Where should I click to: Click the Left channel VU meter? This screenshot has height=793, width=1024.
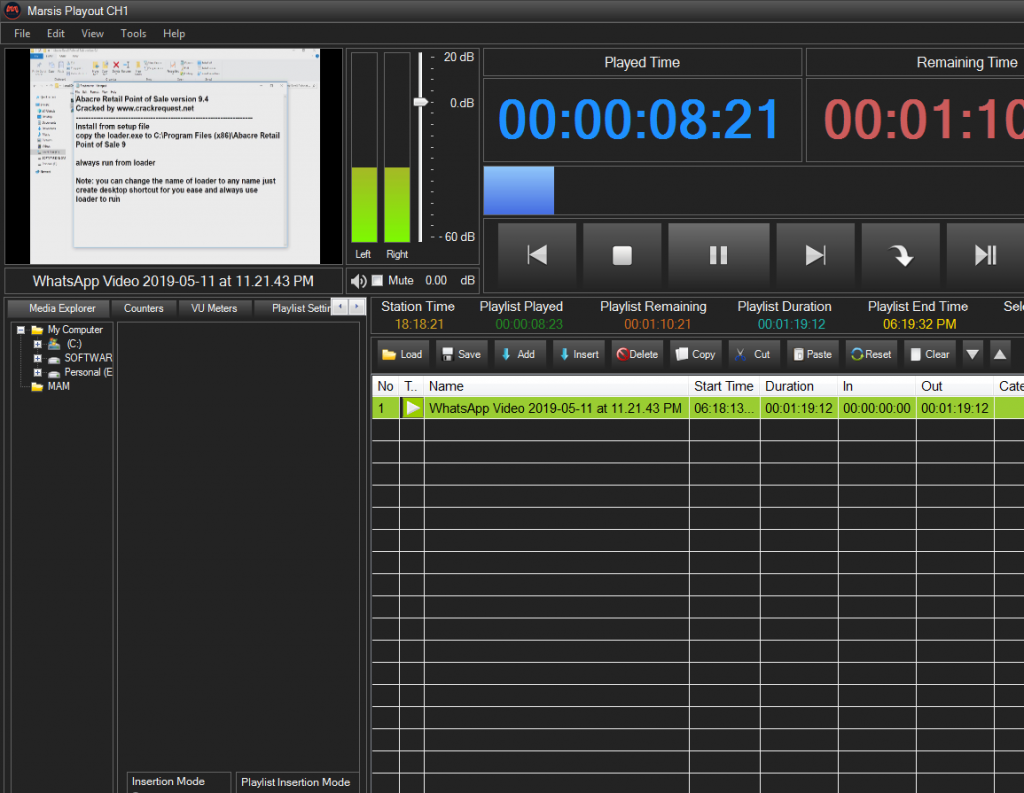pyautogui.click(x=364, y=148)
